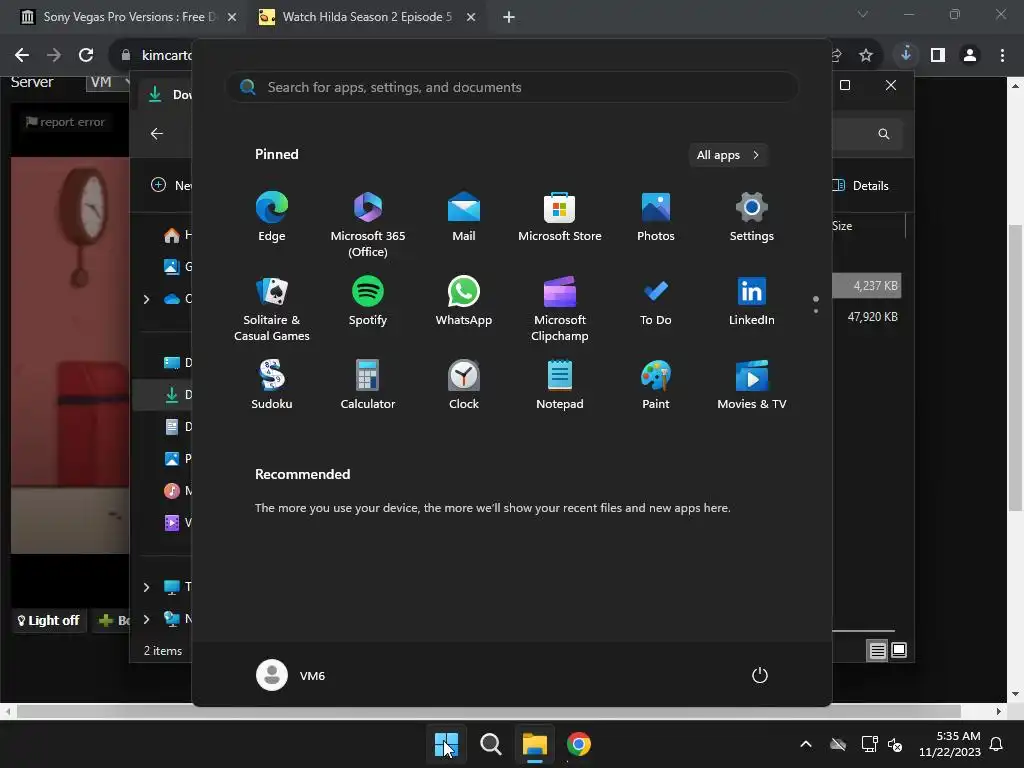Open Movies & TV
Viewport: 1024px width, 768px height.
(x=752, y=385)
